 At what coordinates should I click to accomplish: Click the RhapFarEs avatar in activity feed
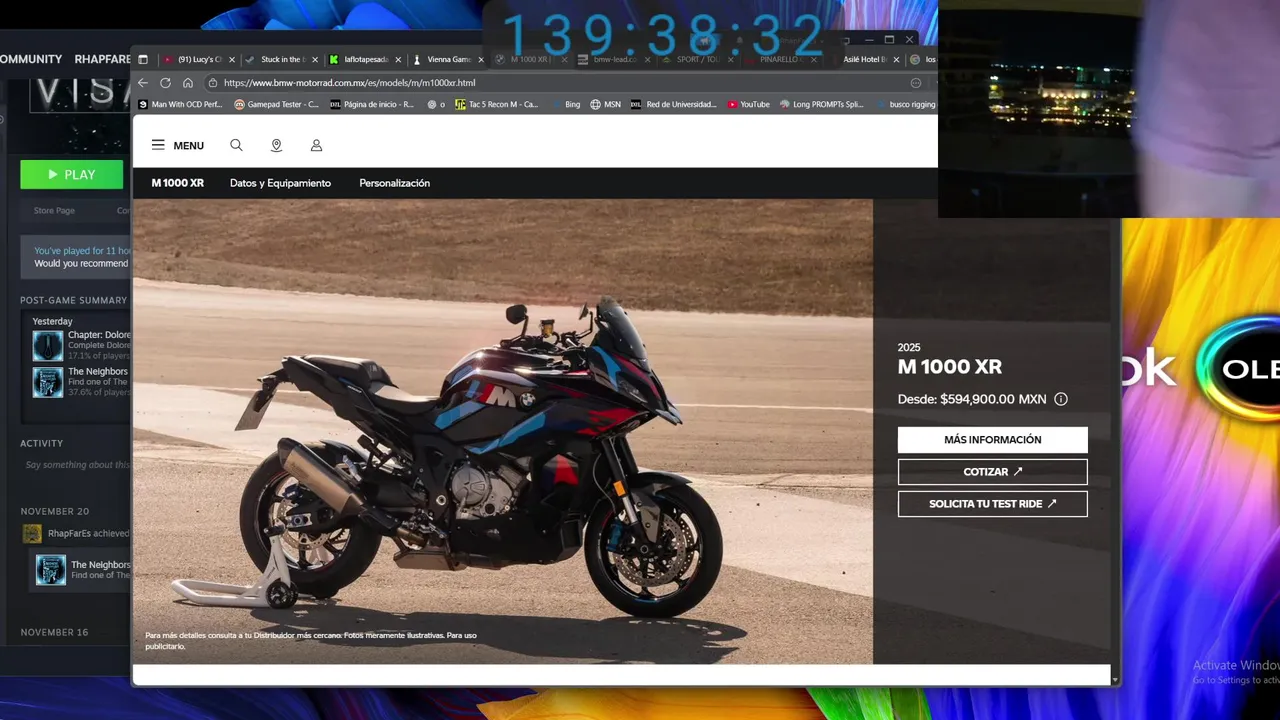[32, 534]
